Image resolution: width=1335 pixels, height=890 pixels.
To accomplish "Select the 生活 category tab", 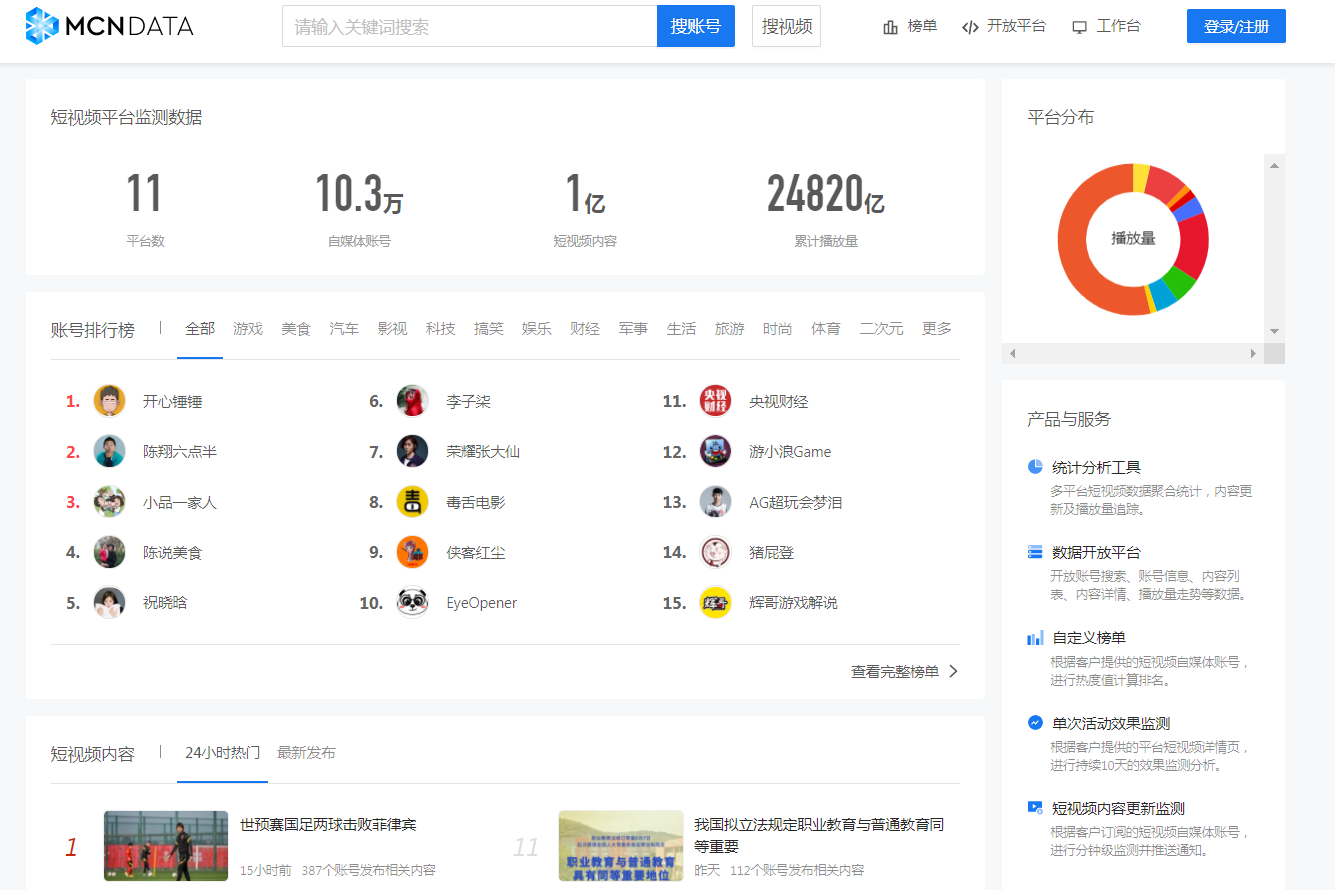I will pyautogui.click(x=681, y=329).
